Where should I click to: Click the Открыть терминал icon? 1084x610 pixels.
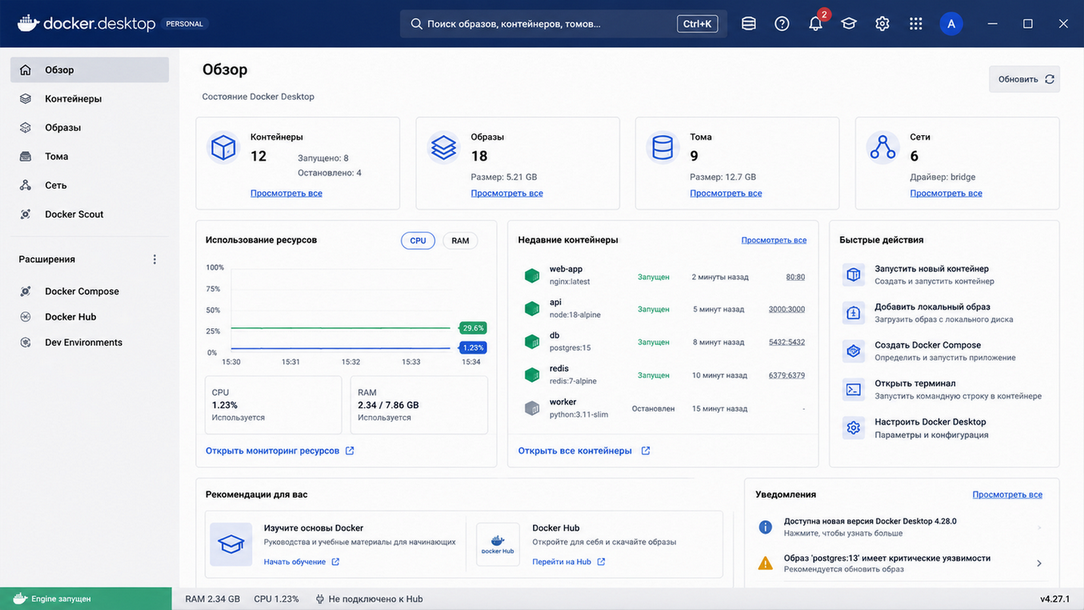click(854, 389)
